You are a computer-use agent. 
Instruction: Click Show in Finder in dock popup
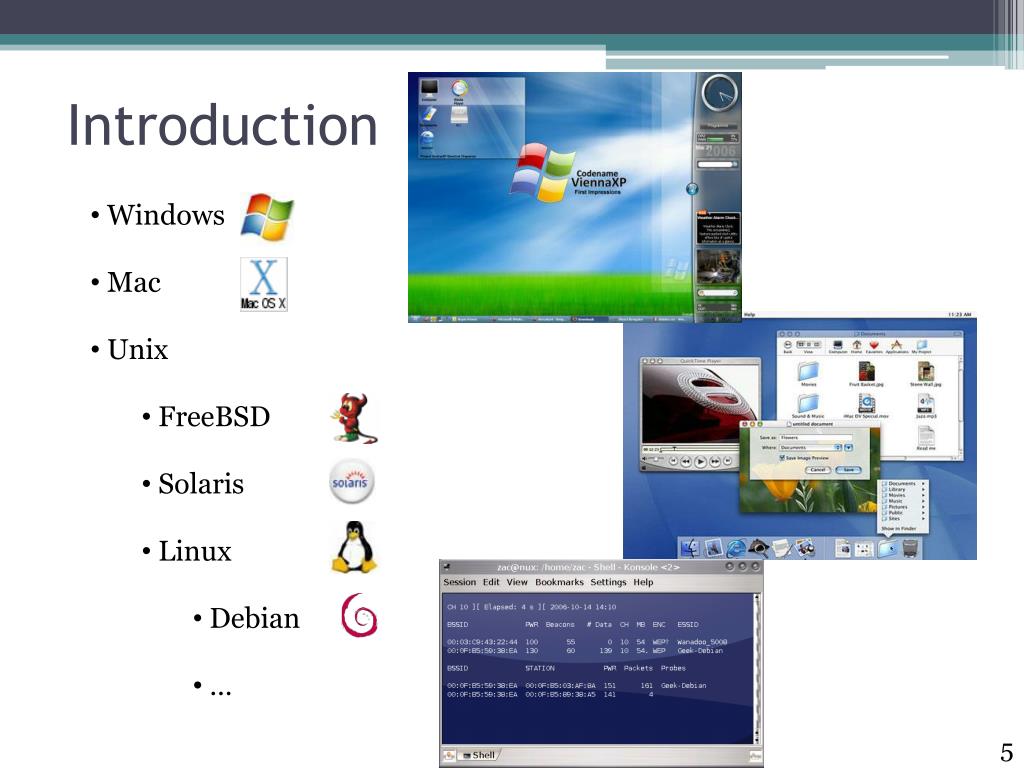(899, 528)
